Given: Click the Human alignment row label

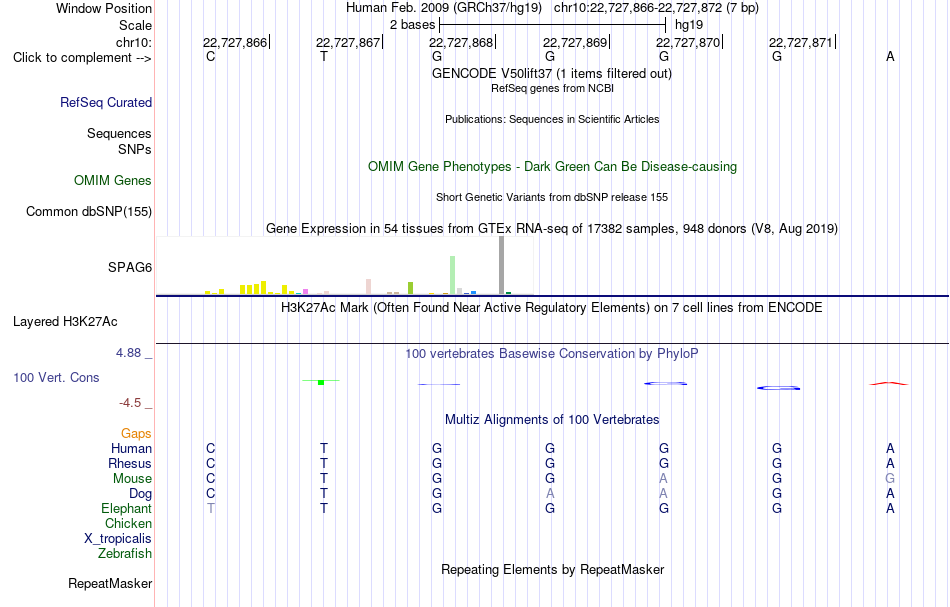Looking at the screenshot, I should tap(131, 449).
